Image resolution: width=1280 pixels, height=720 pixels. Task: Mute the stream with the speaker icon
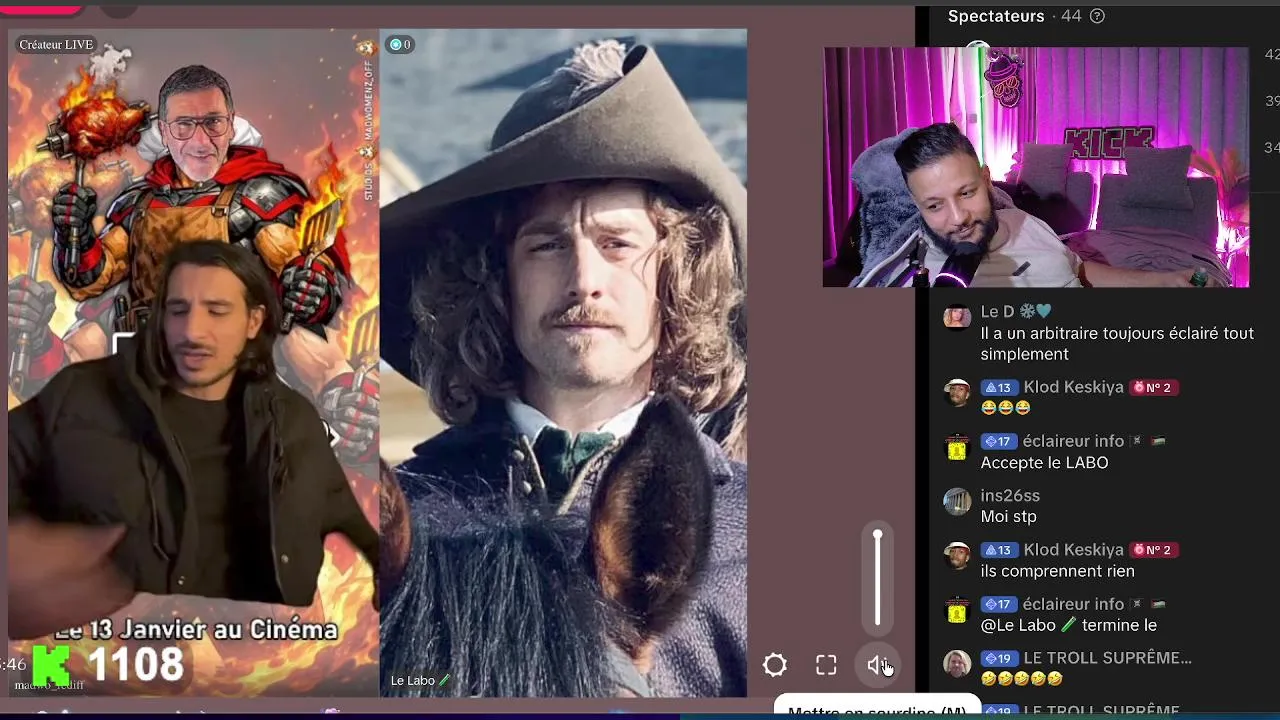[x=878, y=665]
